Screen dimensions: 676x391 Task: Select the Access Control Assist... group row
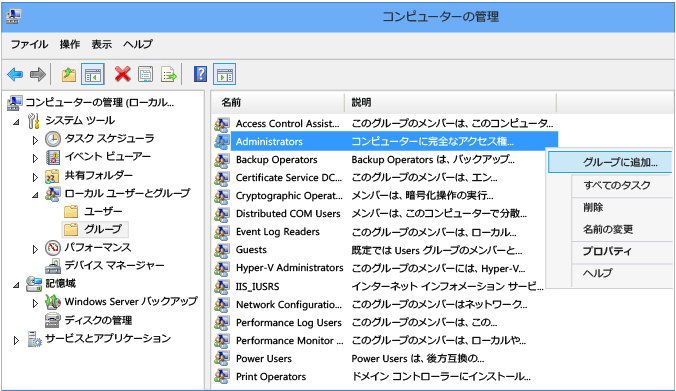point(384,123)
